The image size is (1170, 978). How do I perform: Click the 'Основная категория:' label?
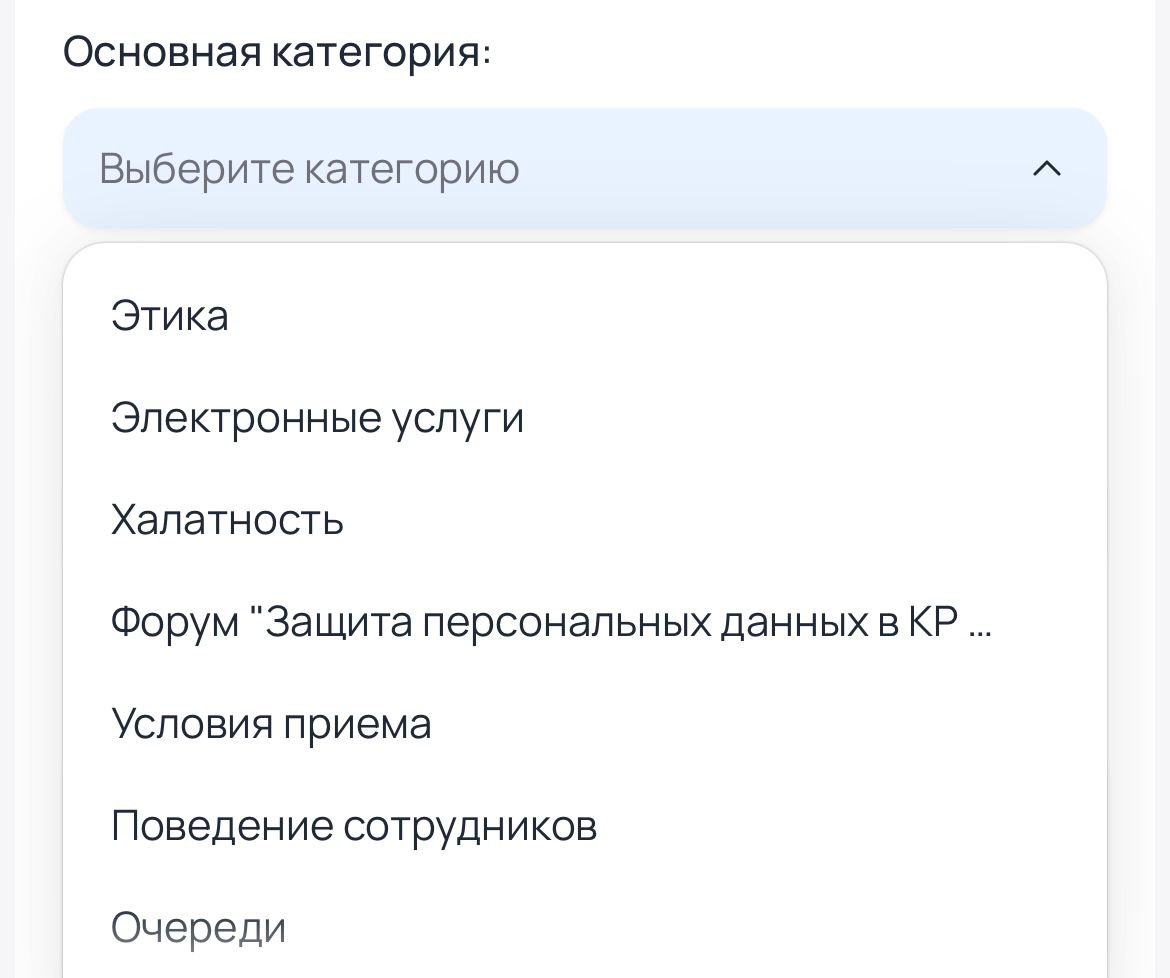(277, 52)
